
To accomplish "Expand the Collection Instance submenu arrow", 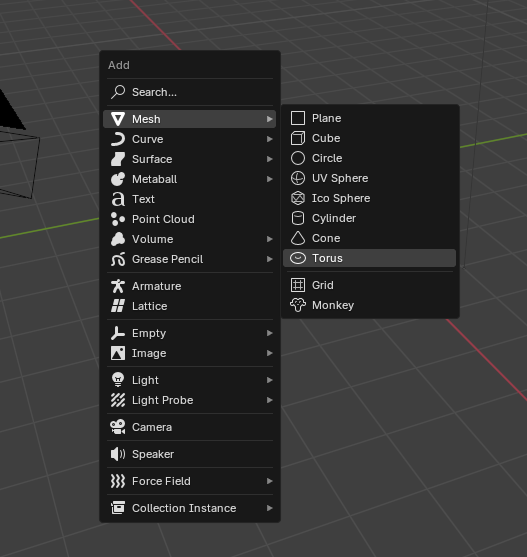I will [270, 508].
